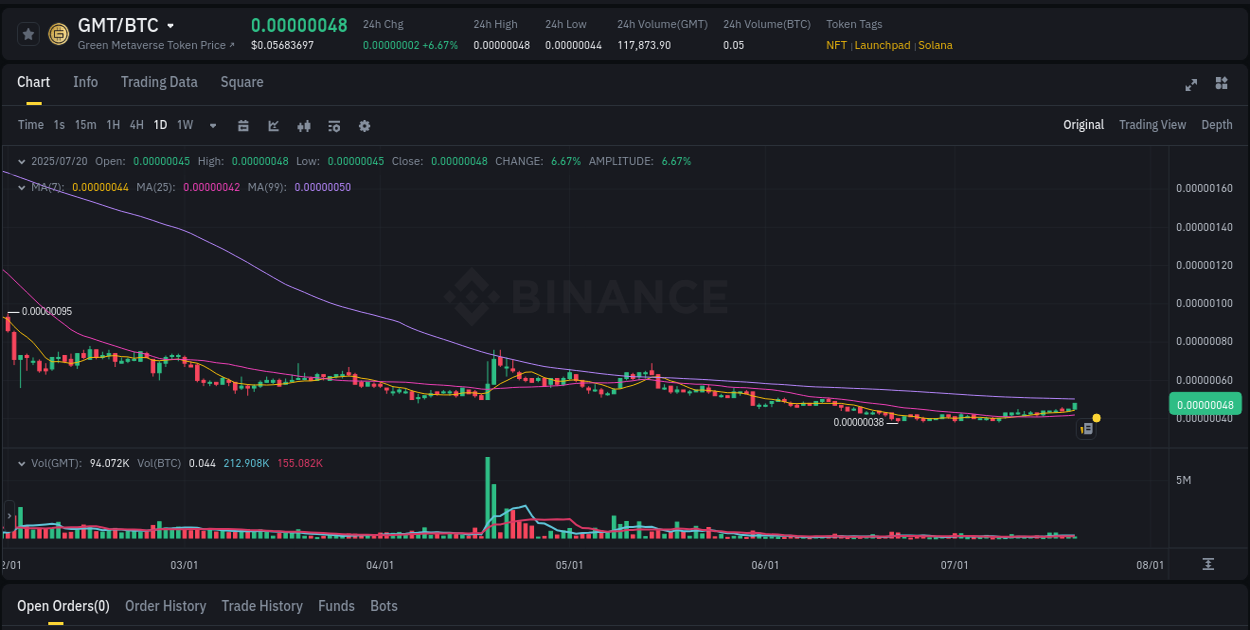Select the 1W timeframe option
The width and height of the screenshot is (1250, 630).
pos(184,125)
